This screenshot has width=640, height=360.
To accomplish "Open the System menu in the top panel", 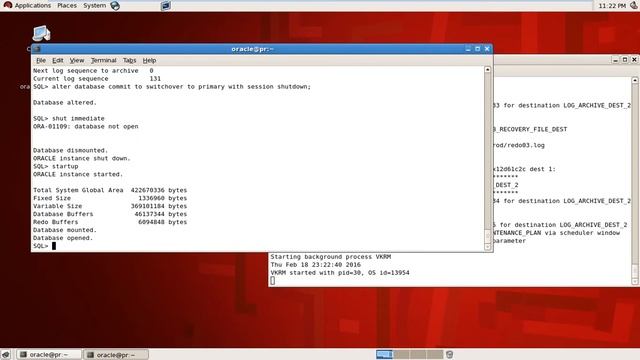I will (94, 6).
